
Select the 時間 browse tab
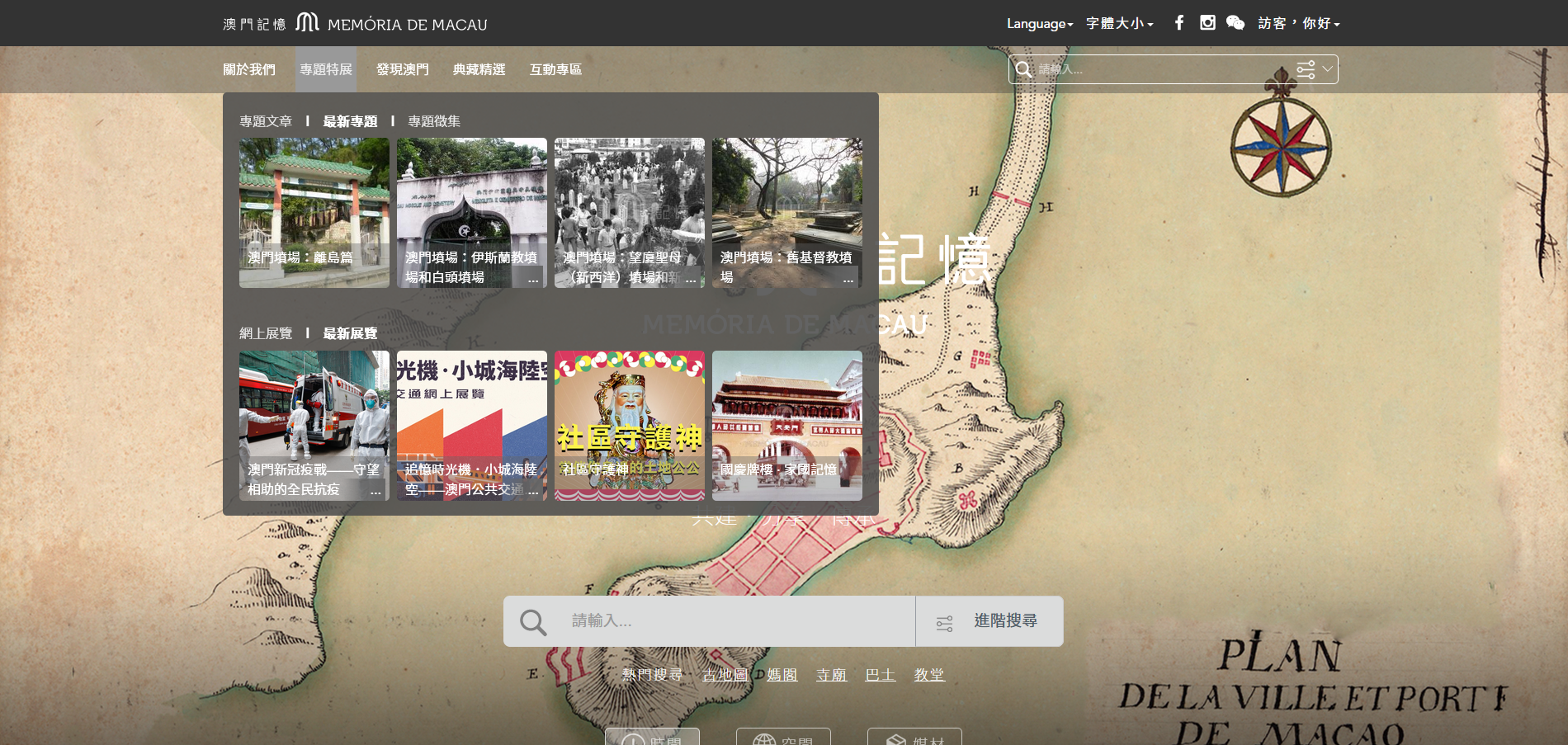[652, 737]
